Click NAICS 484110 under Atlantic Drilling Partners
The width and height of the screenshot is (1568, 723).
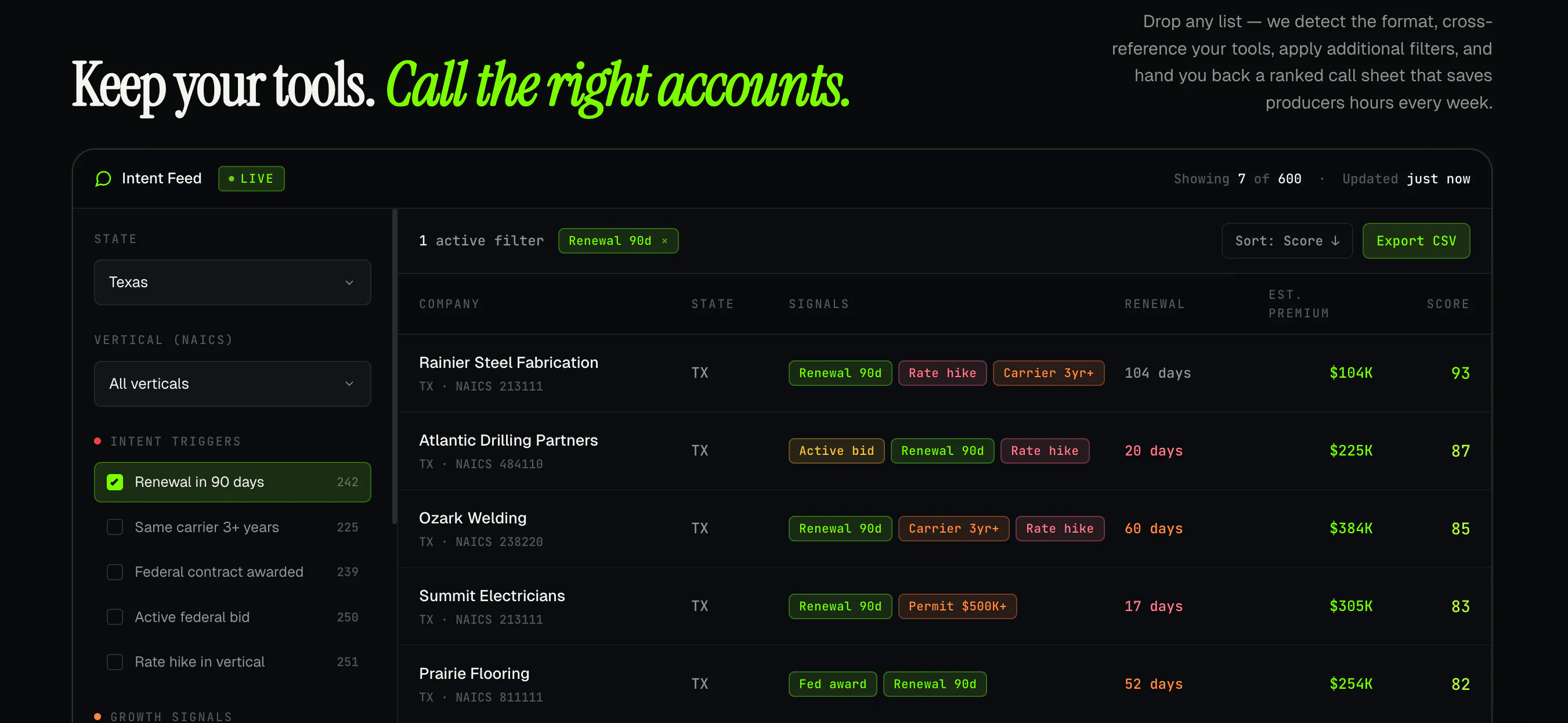(x=499, y=464)
